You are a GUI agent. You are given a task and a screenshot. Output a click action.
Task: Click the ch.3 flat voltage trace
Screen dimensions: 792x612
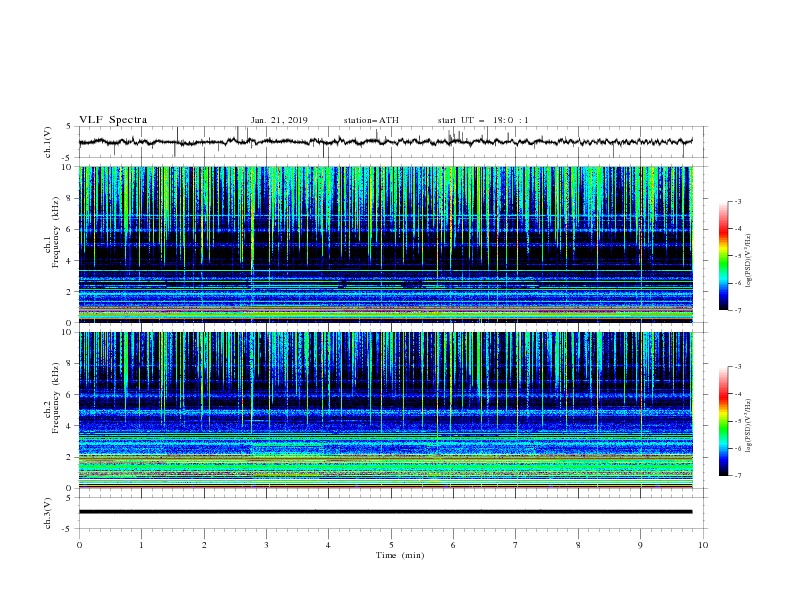[385, 512]
